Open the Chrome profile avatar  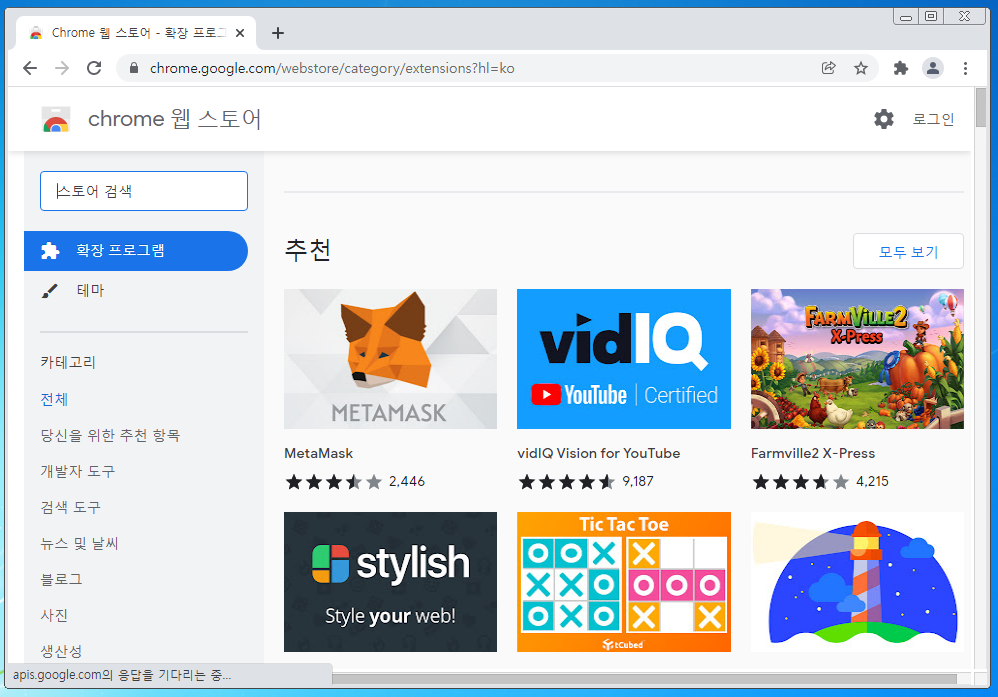tap(932, 68)
